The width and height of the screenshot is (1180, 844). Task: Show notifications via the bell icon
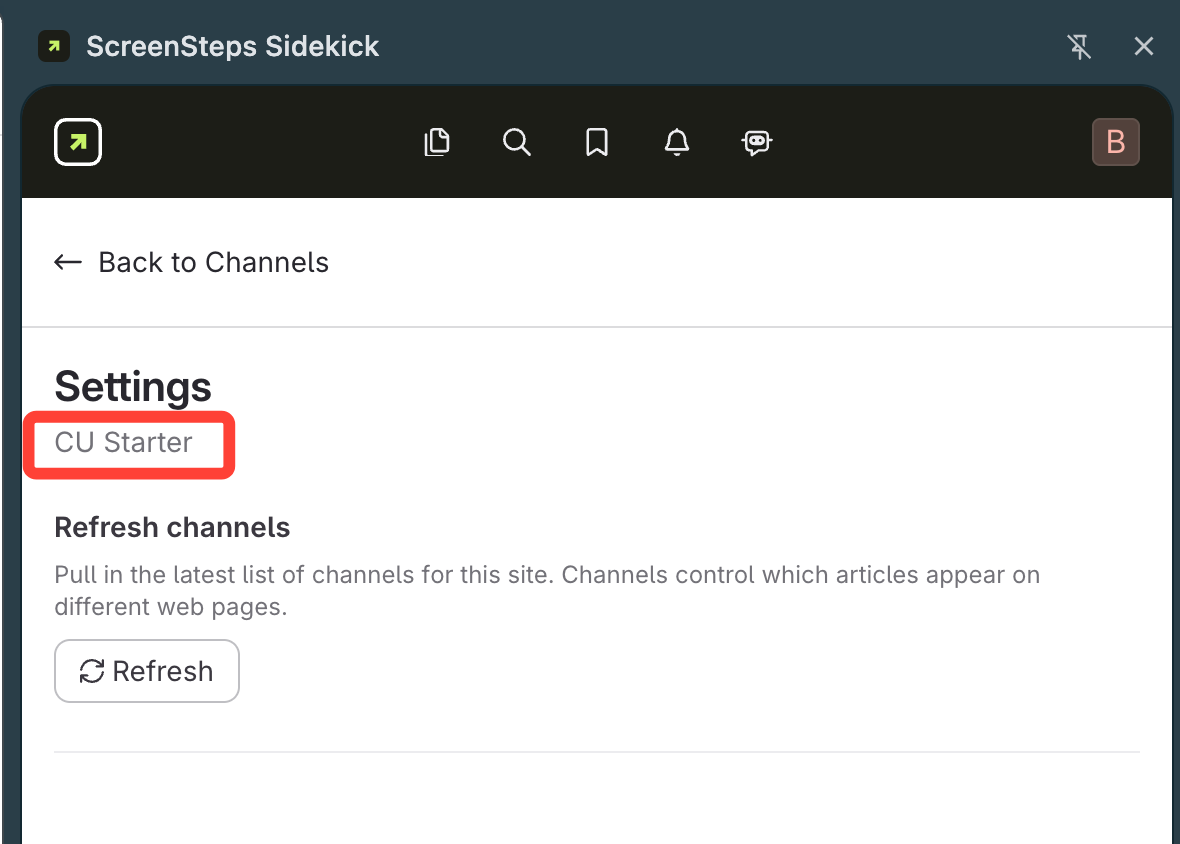[677, 143]
